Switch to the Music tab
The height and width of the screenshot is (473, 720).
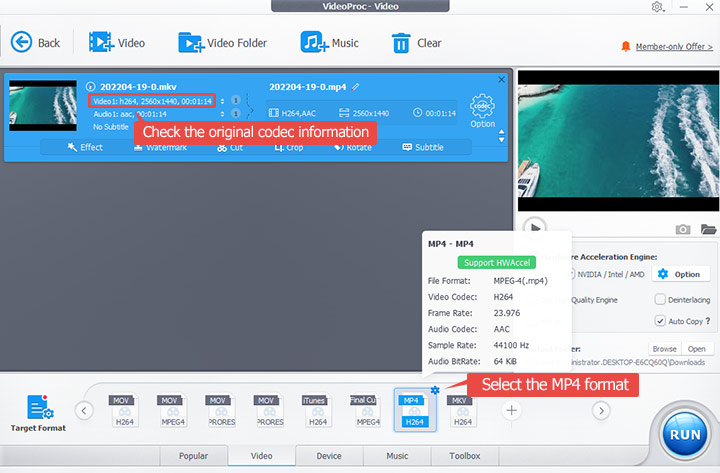397,456
